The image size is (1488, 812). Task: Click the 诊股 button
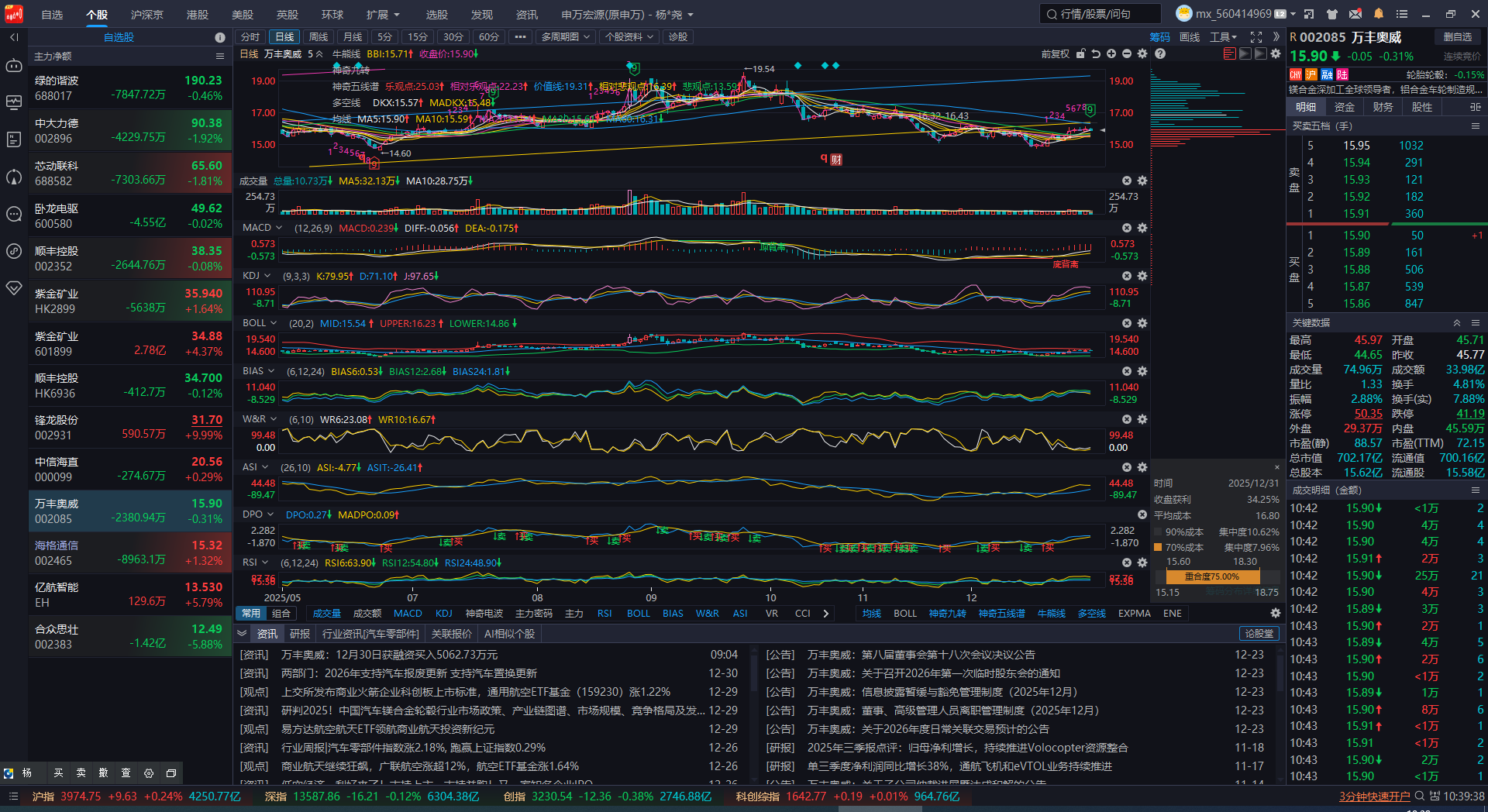(678, 37)
